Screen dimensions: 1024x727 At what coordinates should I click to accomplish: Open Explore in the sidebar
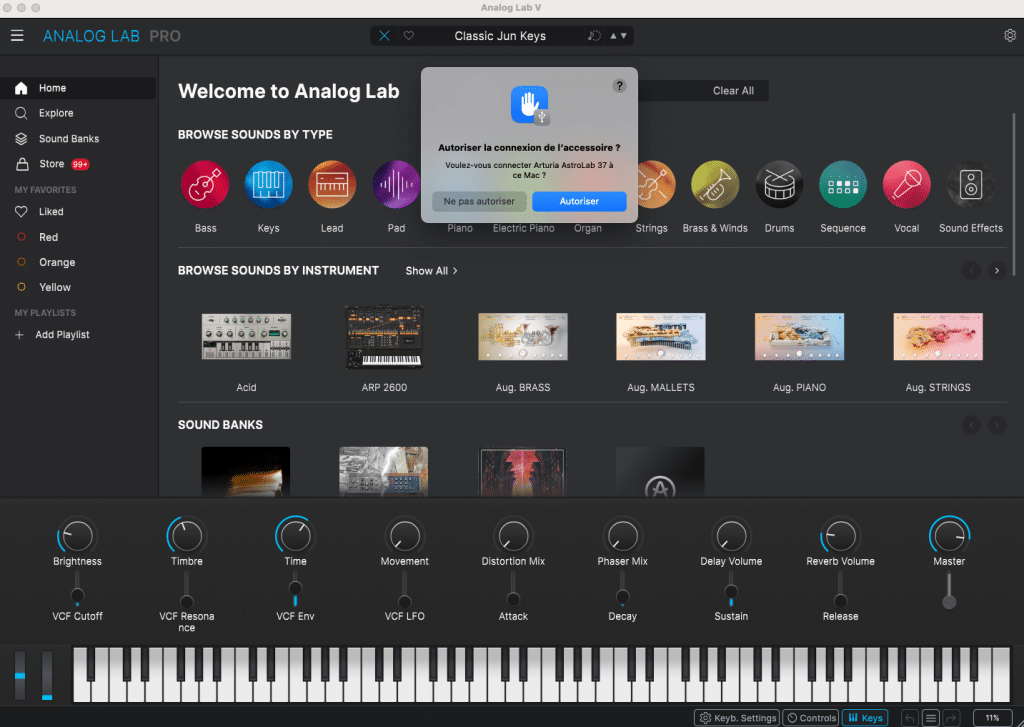tap(56, 113)
